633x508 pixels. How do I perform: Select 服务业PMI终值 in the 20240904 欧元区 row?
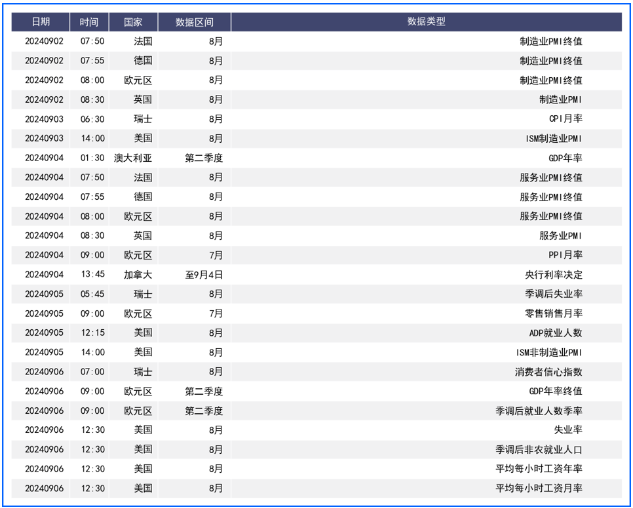[x=551, y=216]
